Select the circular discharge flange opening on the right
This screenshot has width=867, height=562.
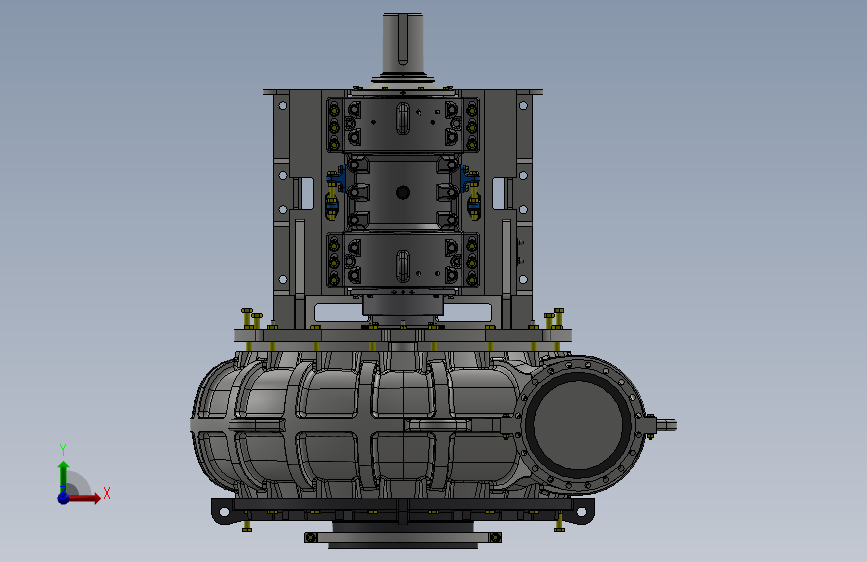tap(578, 425)
